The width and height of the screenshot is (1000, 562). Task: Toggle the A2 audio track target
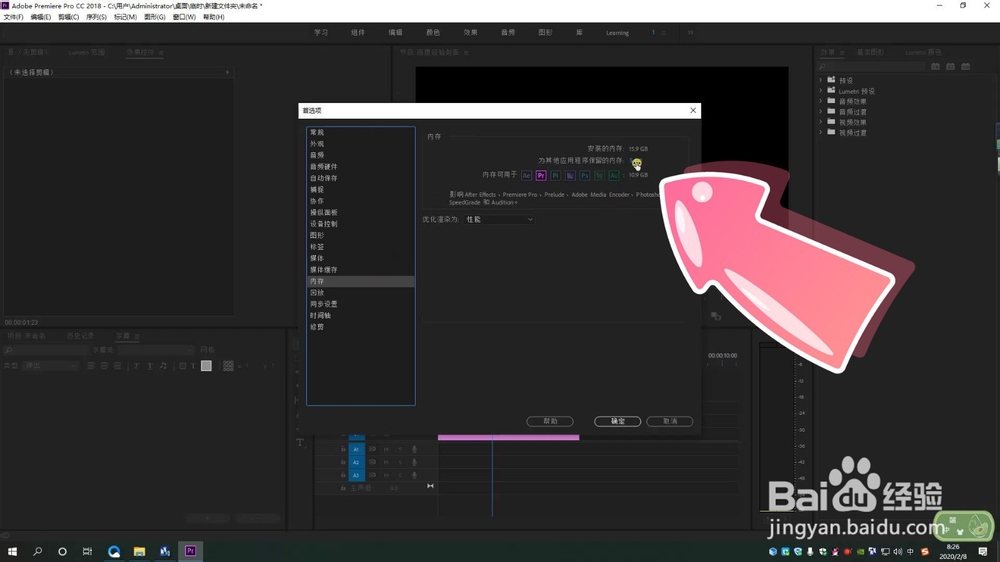pos(357,462)
